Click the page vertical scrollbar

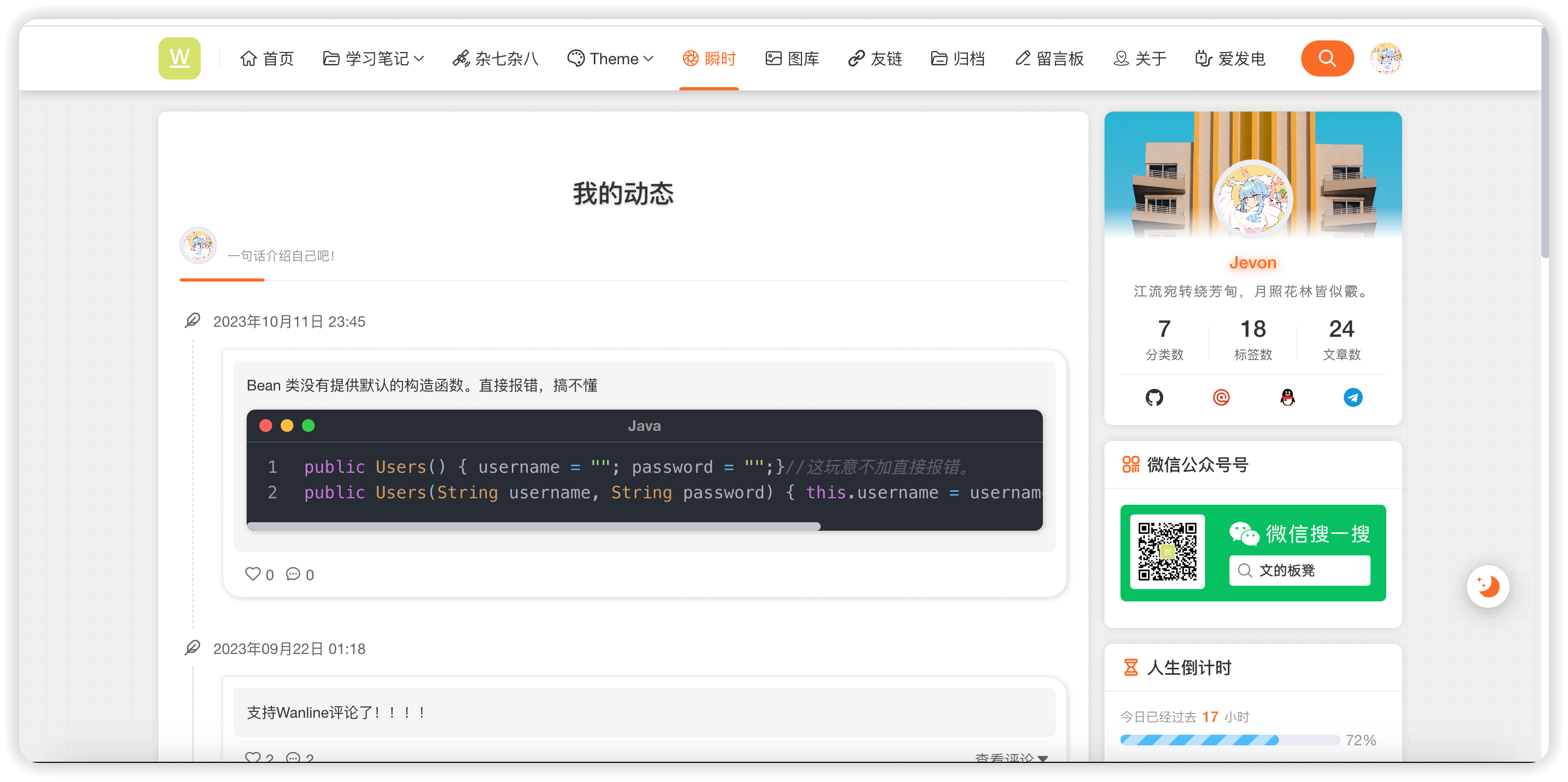[1544, 142]
